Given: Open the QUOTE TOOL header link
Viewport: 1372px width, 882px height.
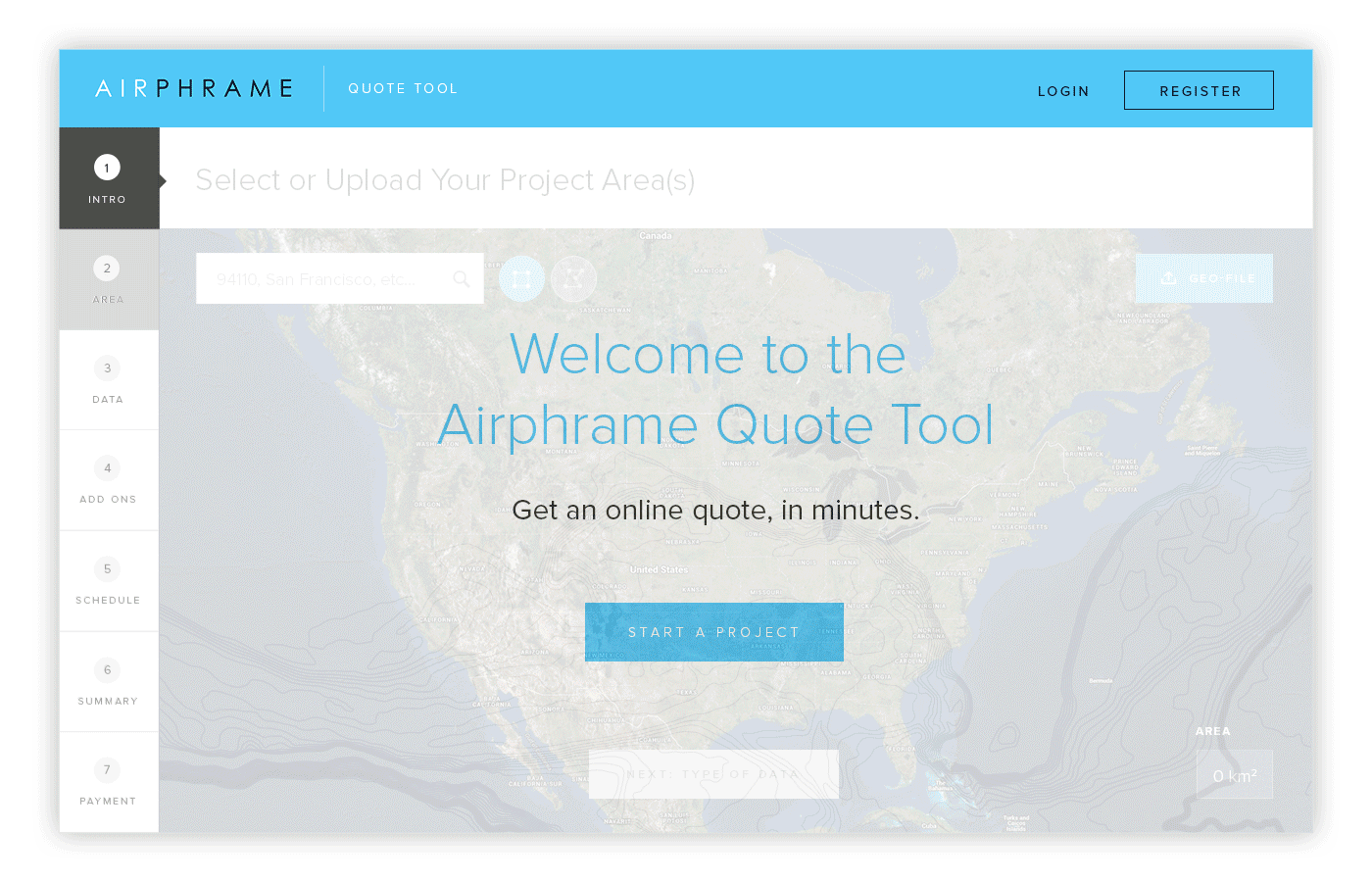Looking at the screenshot, I should [403, 88].
